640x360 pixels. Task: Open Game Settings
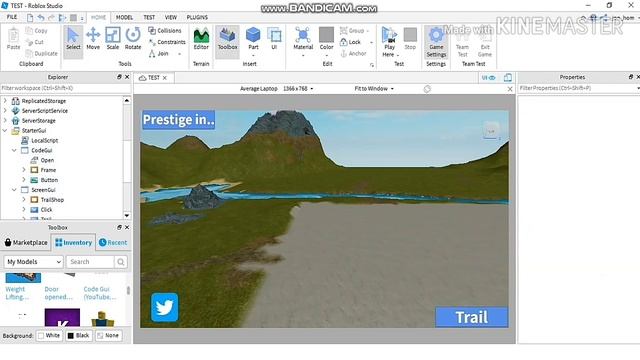(x=436, y=42)
